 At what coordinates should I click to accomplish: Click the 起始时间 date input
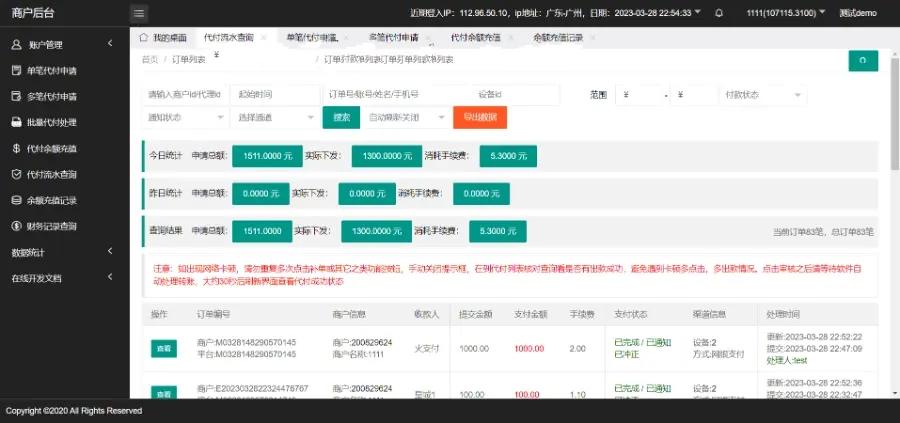click(275, 95)
